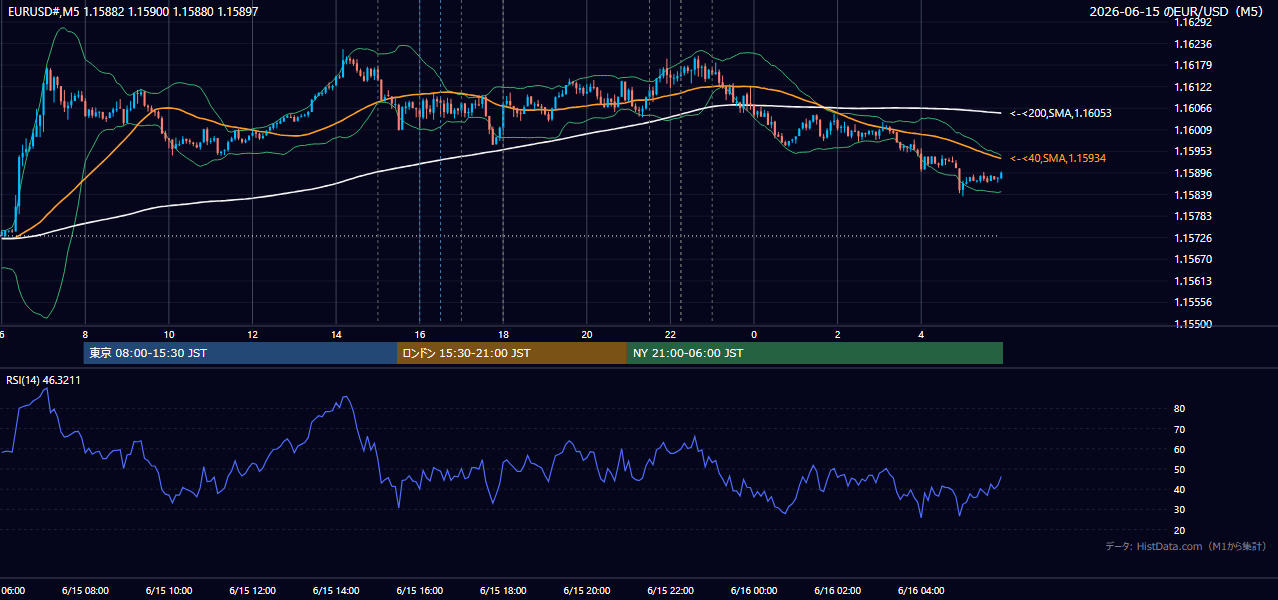Click hour label 4 under the price chart

click(922, 334)
